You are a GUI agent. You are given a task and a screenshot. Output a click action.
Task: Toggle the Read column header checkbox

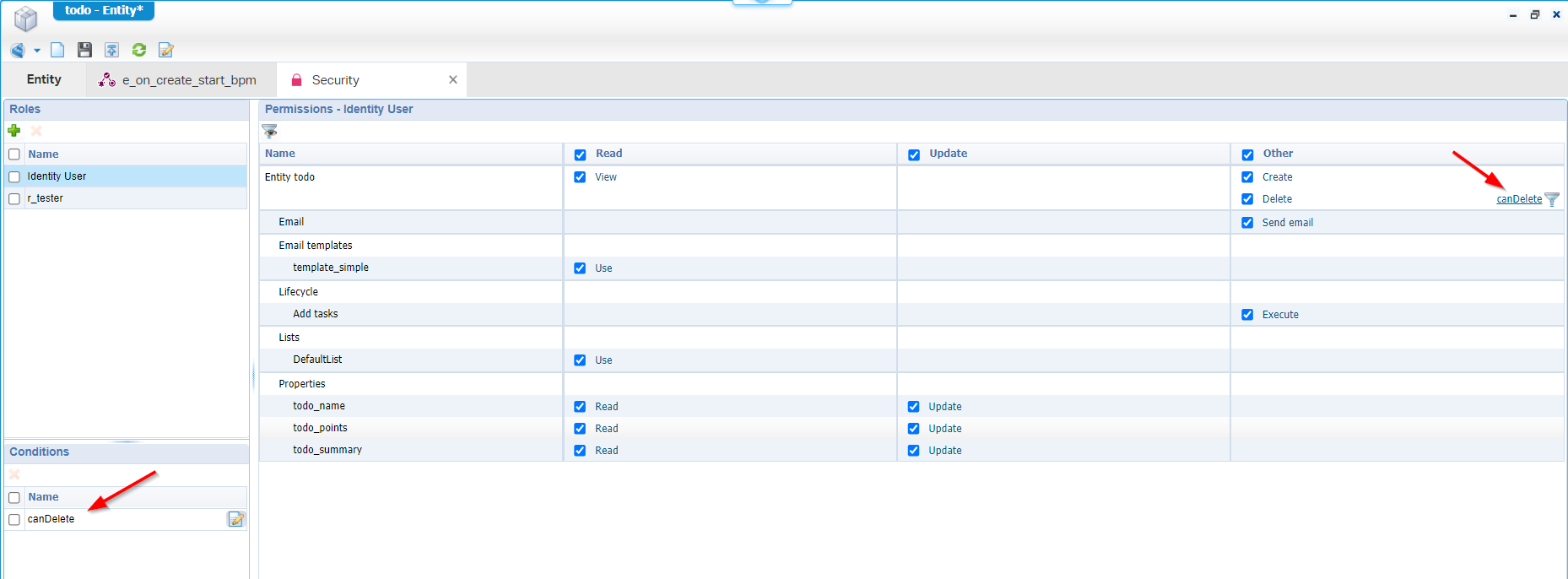(x=580, y=154)
